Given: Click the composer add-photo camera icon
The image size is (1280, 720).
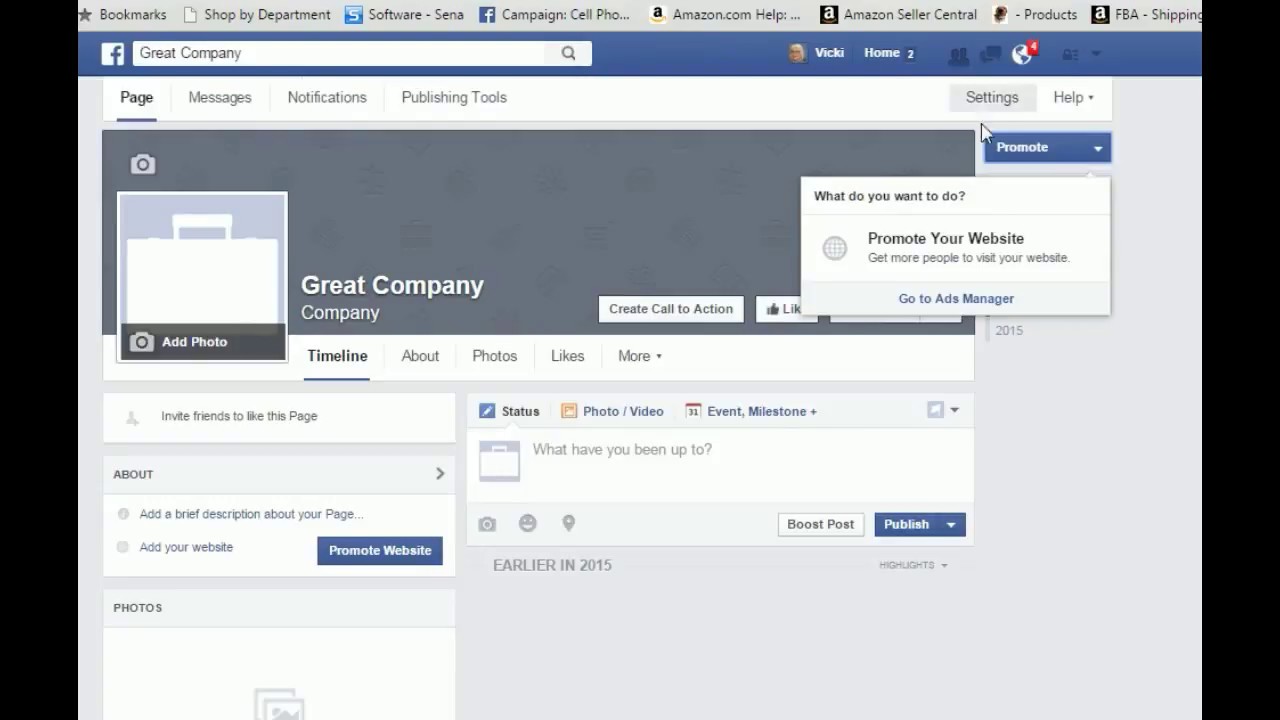Looking at the screenshot, I should pyautogui.click(x=487, y=524).
